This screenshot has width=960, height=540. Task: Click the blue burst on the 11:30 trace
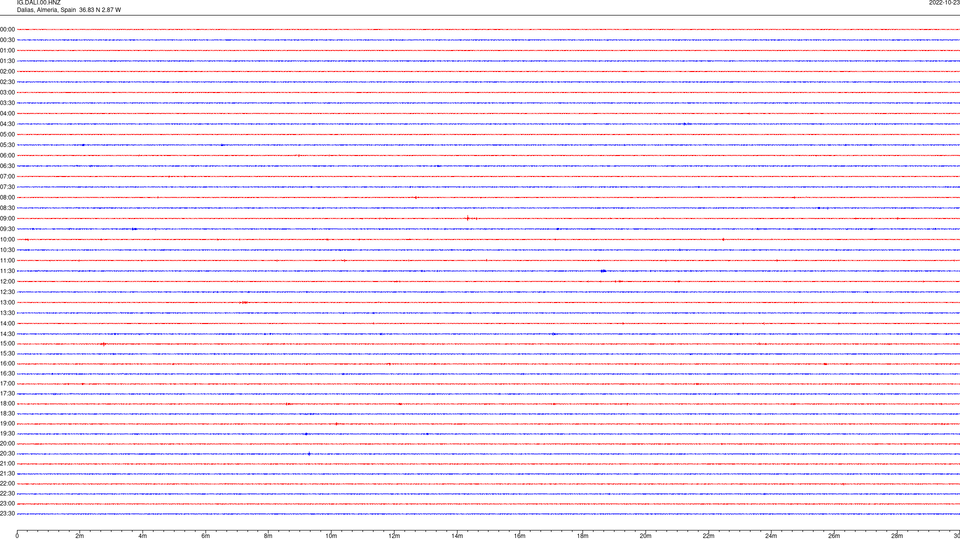(x=604, y=271)
